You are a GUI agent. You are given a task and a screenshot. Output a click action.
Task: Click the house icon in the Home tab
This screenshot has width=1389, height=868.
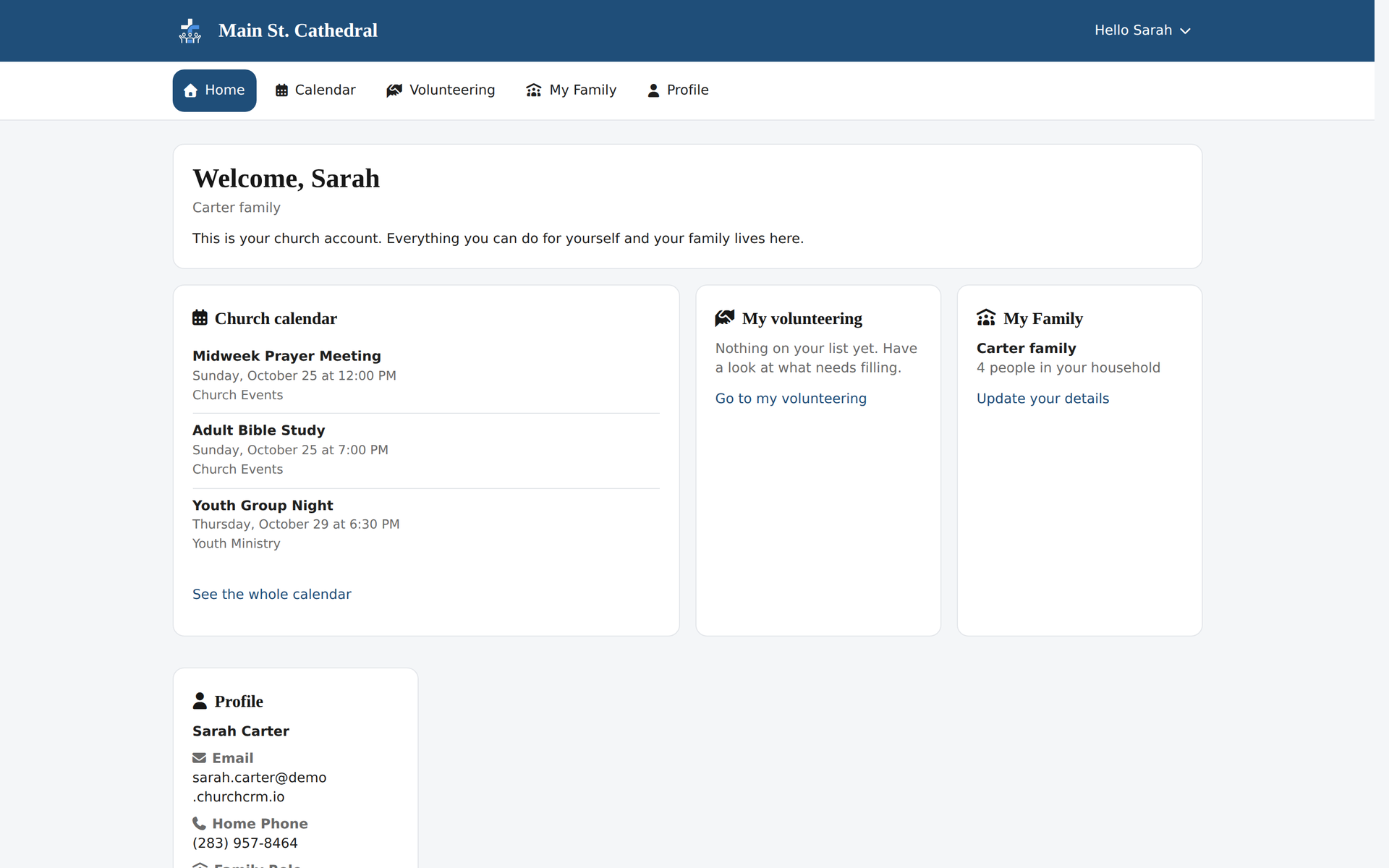[190, 90]
